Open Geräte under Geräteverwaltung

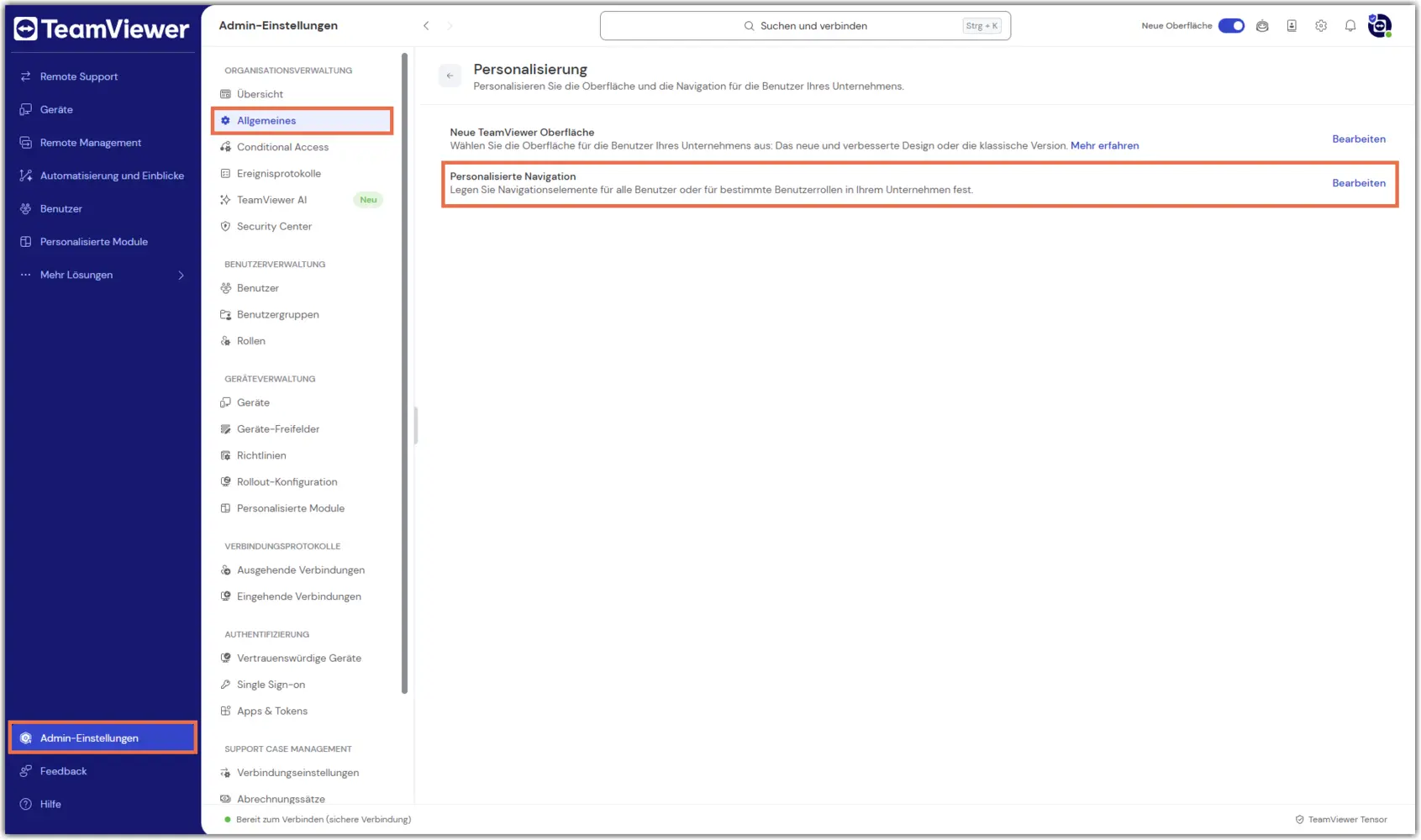tap(303, 402)
